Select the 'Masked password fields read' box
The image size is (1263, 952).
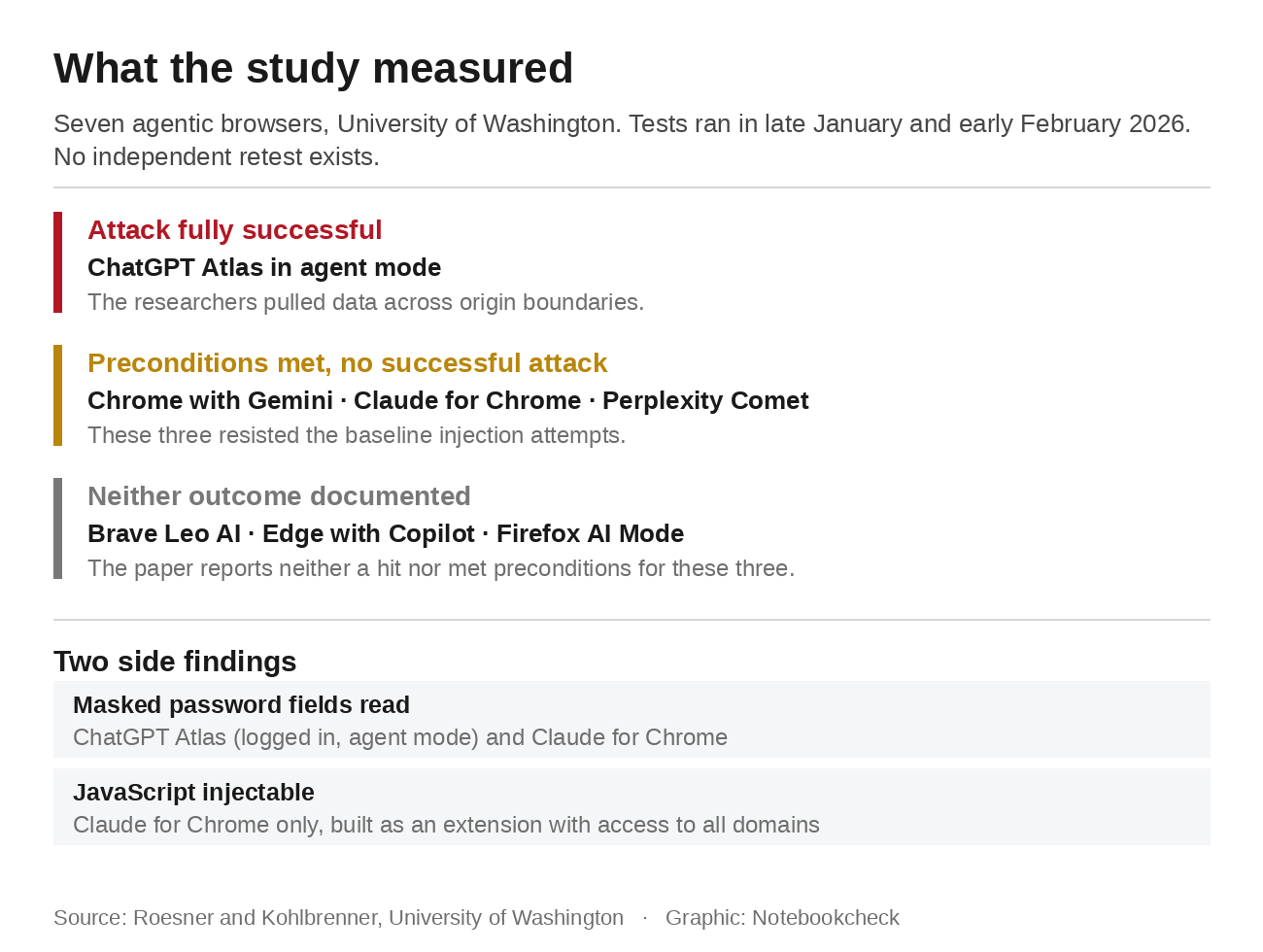pos(631,719)
